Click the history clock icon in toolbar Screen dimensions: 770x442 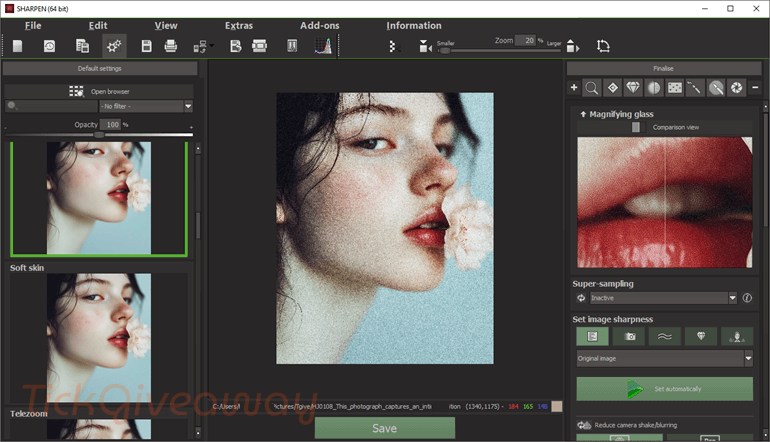click(x=50, y=46)
